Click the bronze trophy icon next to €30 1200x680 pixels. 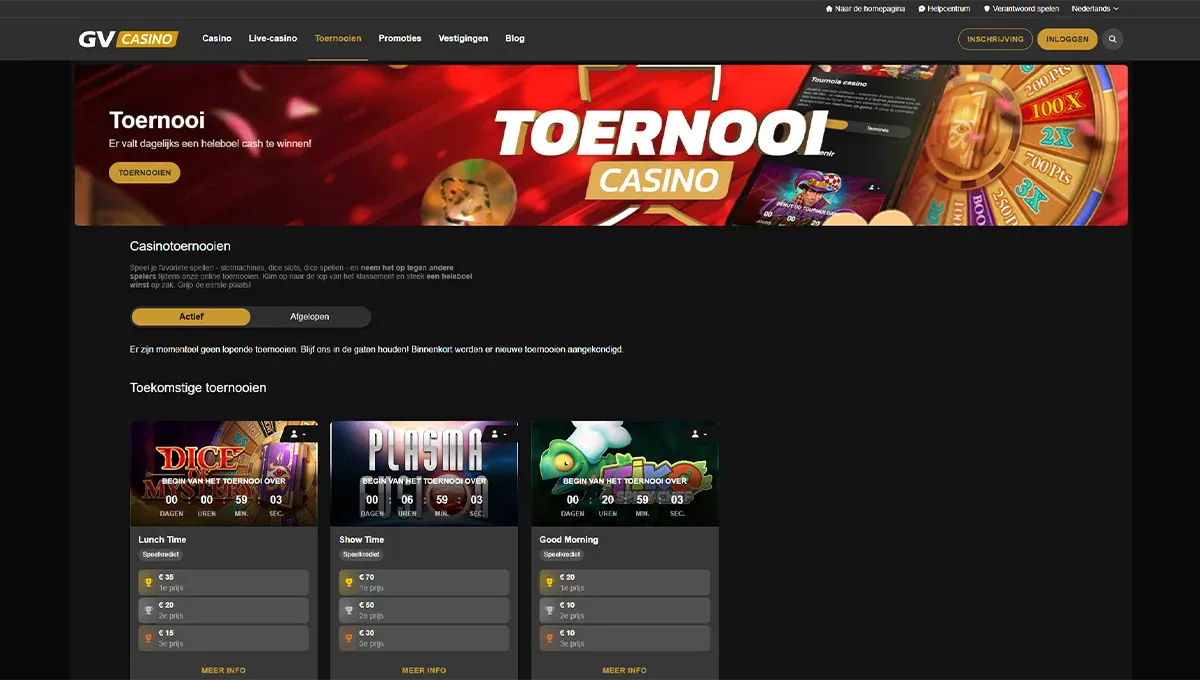349,638
